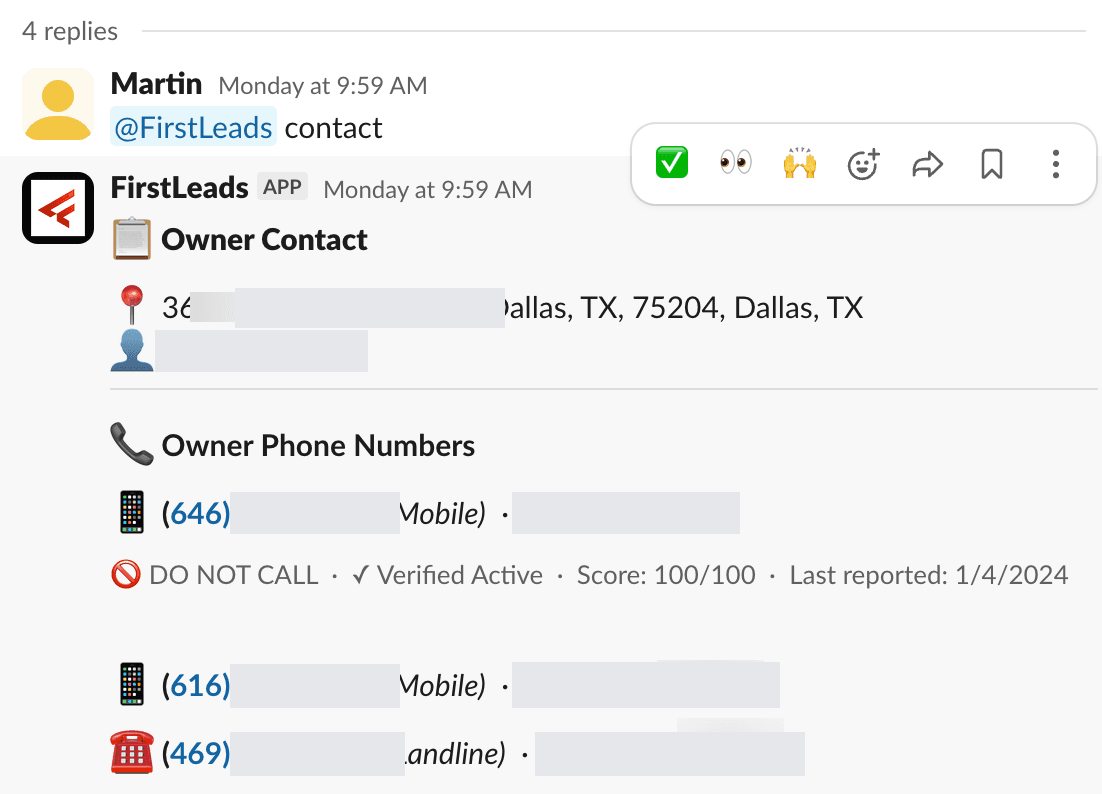React with the green checkmark emoji
This screenshot has width=1102, height=794.
671,163
